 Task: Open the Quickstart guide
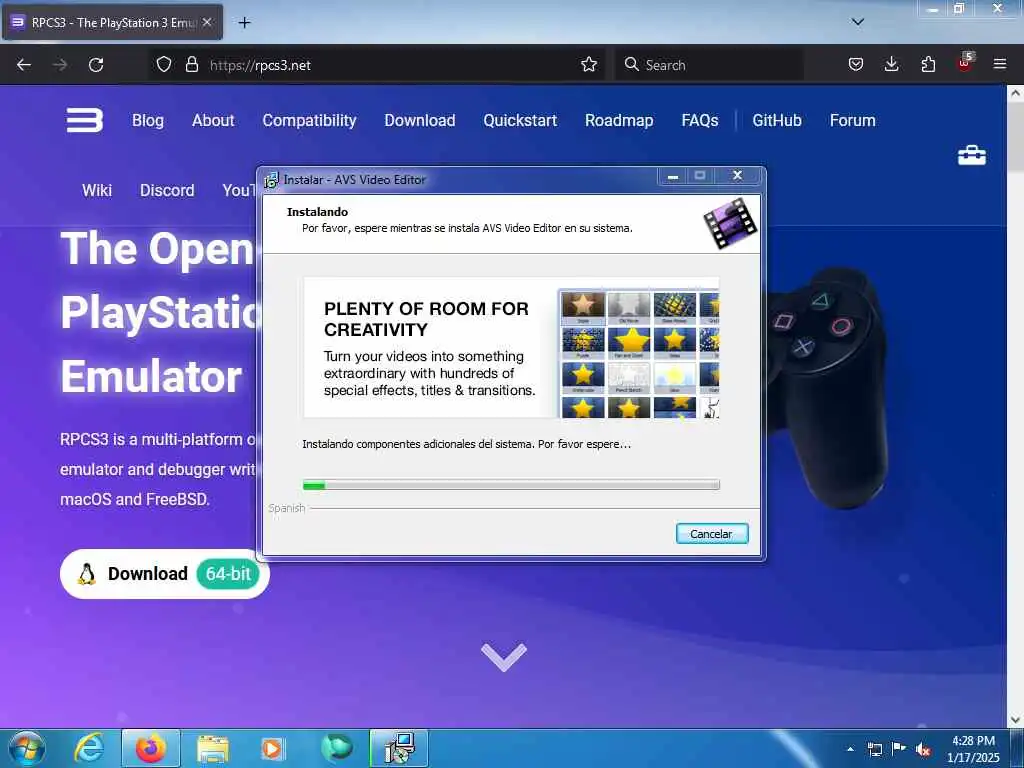520,120
